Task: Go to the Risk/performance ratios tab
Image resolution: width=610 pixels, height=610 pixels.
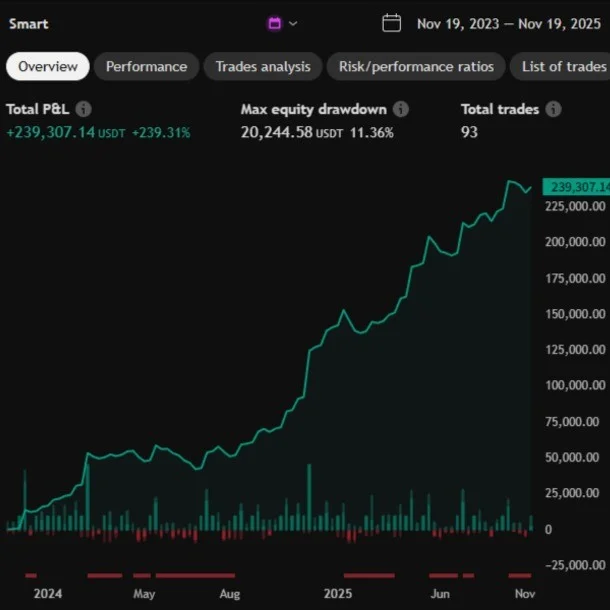Action: point(415,67)
